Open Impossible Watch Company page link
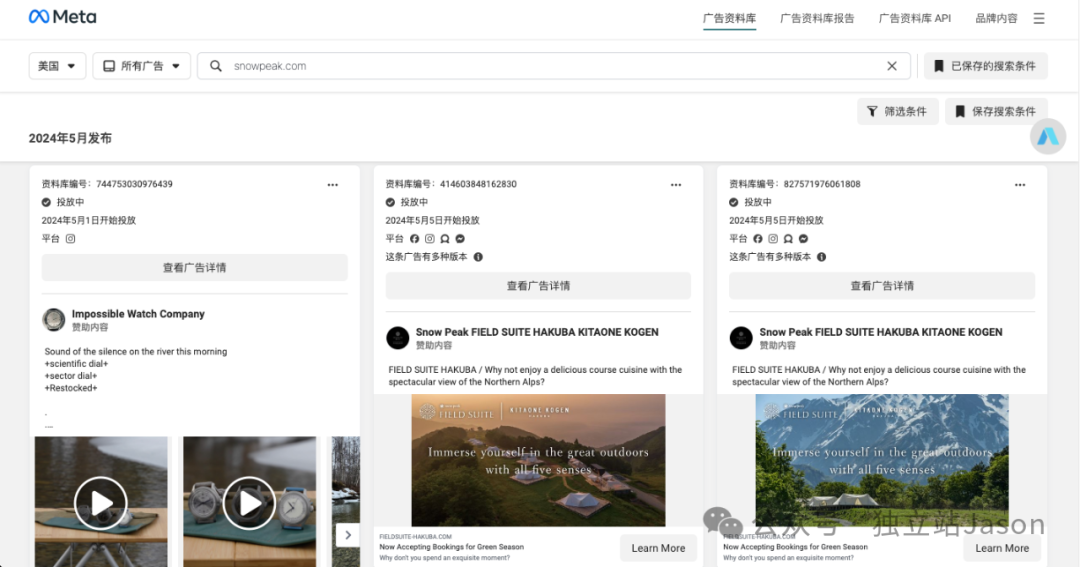1080x567 pixels. coord(138,313)
